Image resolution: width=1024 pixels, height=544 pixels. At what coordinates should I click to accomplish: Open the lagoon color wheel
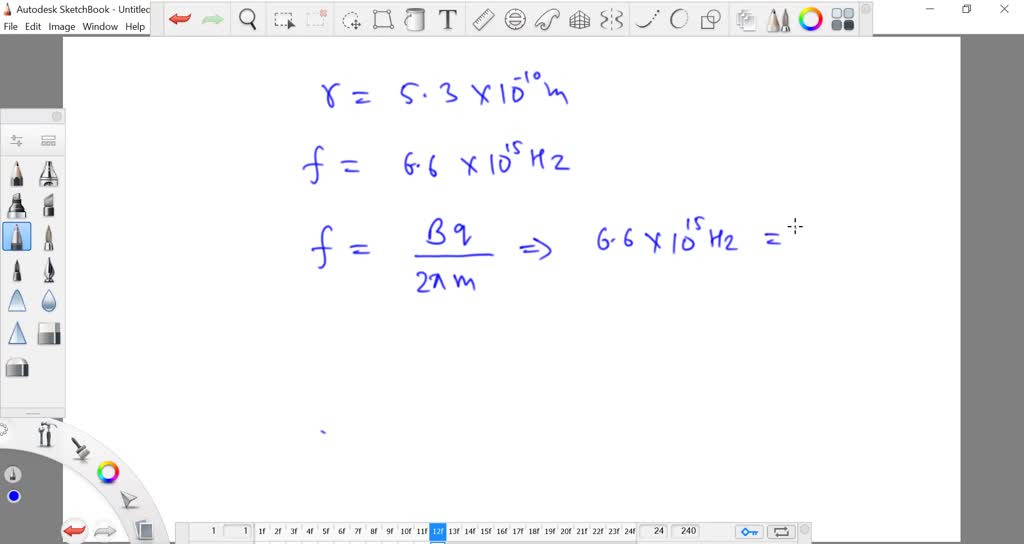108,472
